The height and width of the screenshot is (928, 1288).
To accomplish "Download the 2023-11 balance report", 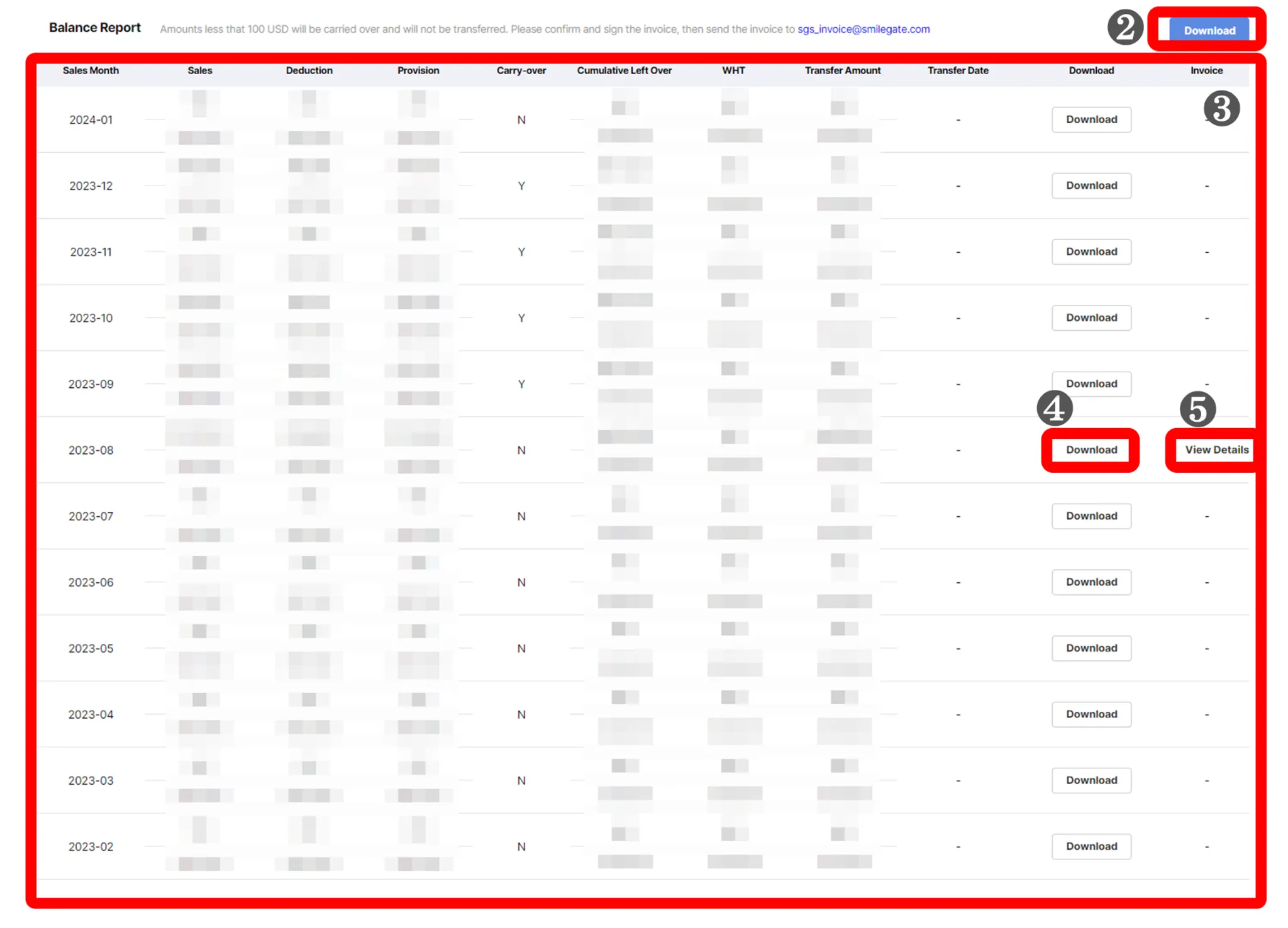I will (1091, 251).
